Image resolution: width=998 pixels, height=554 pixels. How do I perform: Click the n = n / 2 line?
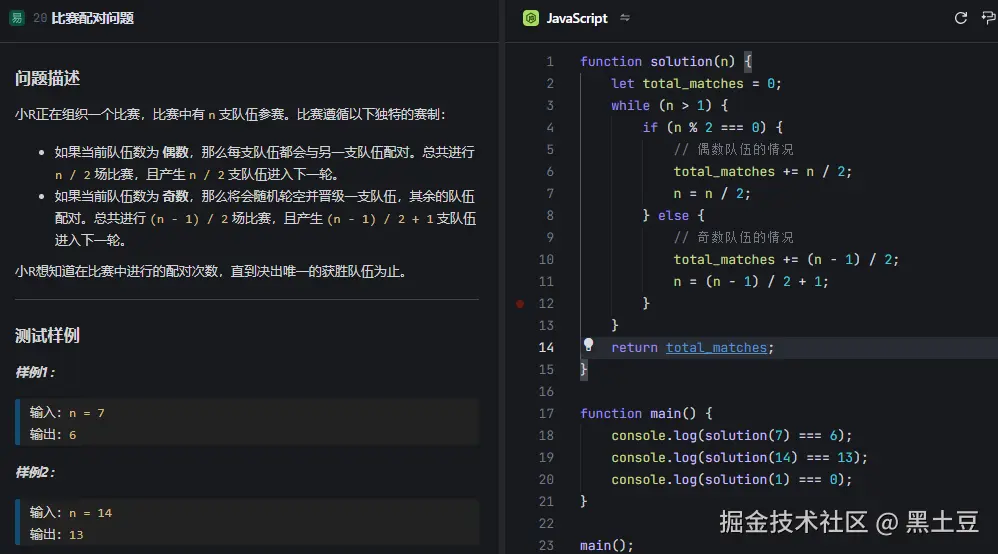coord(712,194)
